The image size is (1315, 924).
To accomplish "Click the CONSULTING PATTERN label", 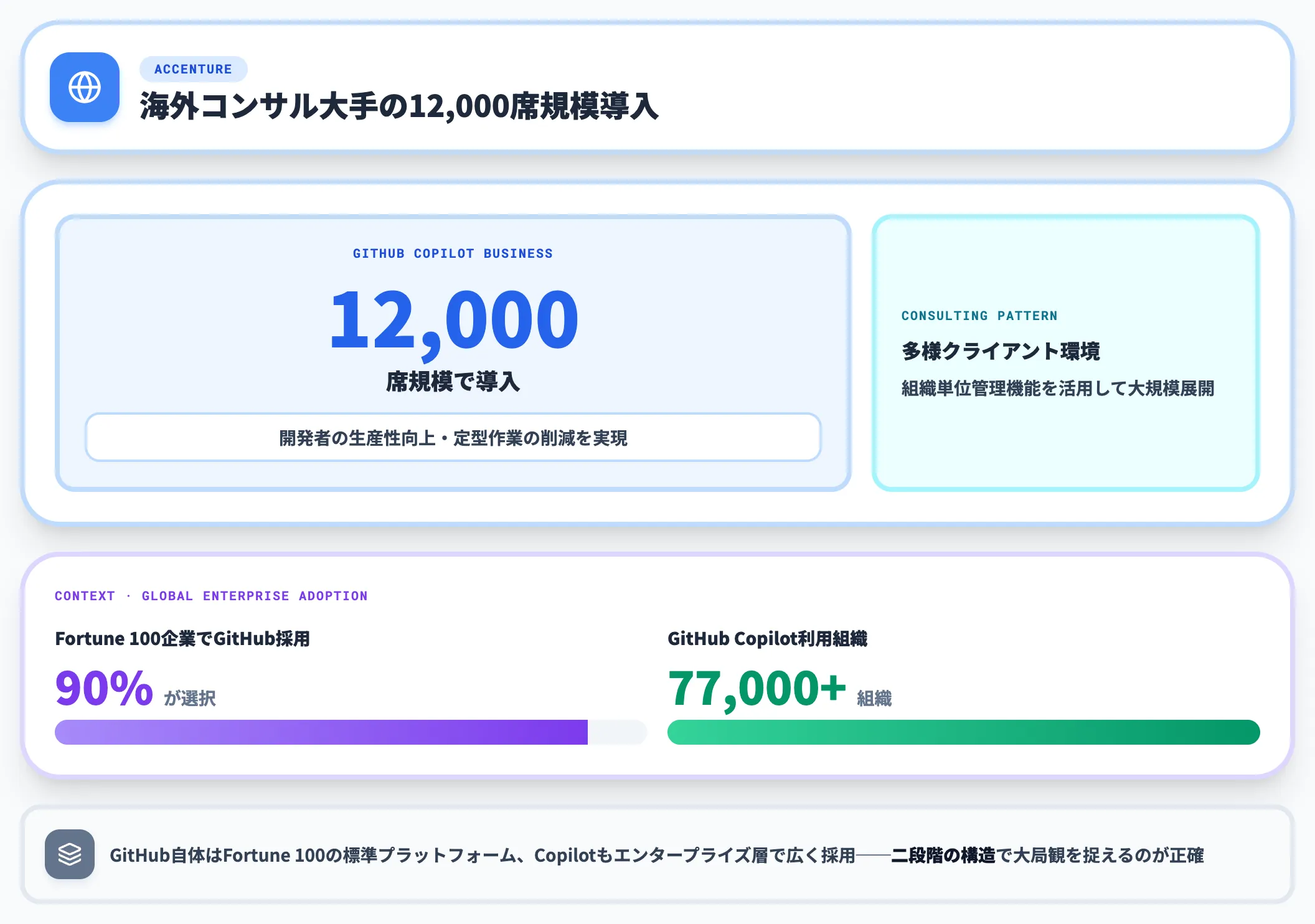I will pyautogui.click(x=979, y=316).
